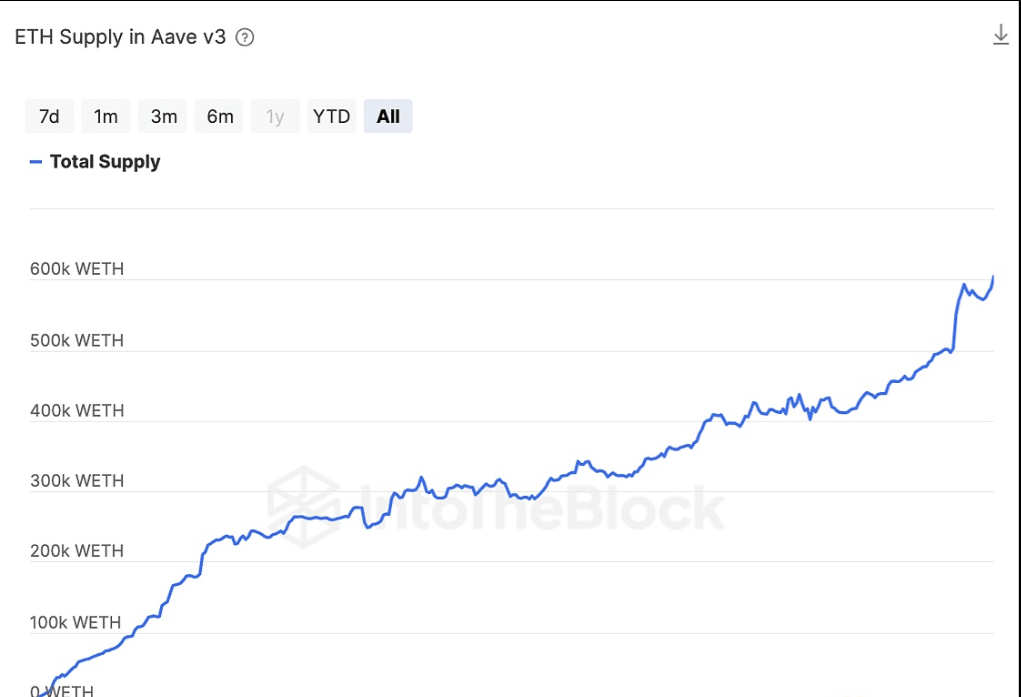This screenshot has height=697, width=1021.
Task: Show the 3m time range
Action: [163, 117]
